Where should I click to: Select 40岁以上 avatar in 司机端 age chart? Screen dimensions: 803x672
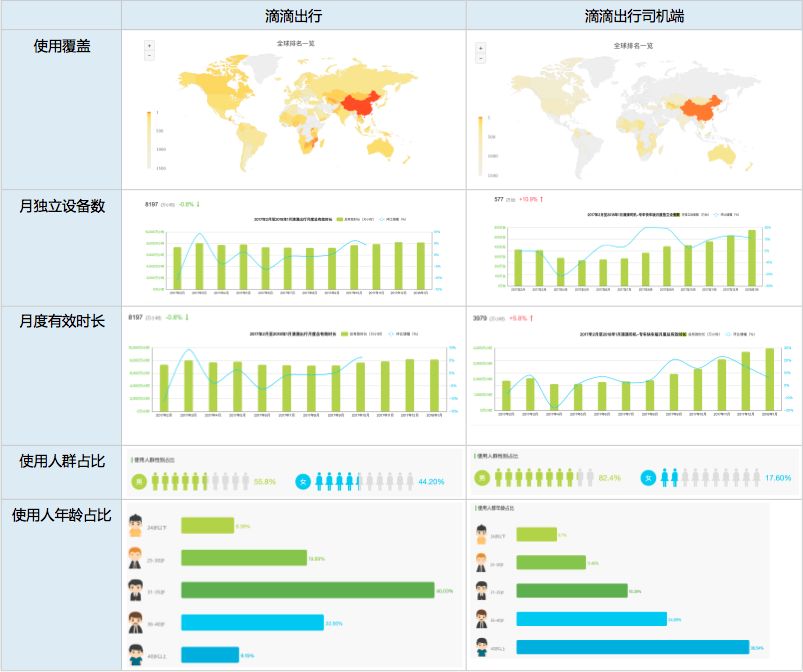[481, 647]
